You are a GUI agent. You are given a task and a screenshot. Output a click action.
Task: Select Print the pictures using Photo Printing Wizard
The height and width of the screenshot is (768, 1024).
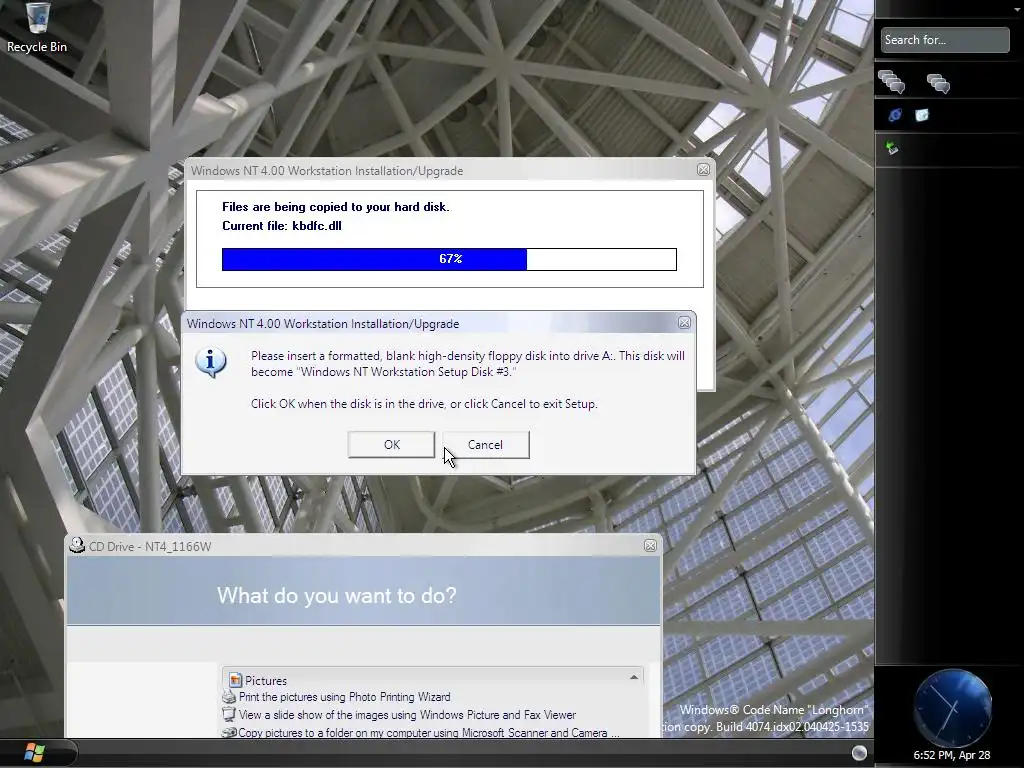pos(344,697)
